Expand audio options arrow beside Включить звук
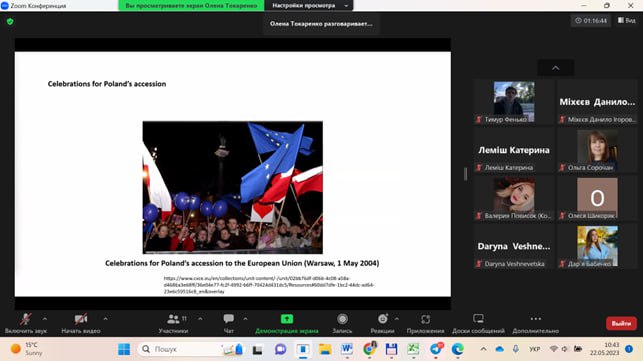 [x=45, y=319]
